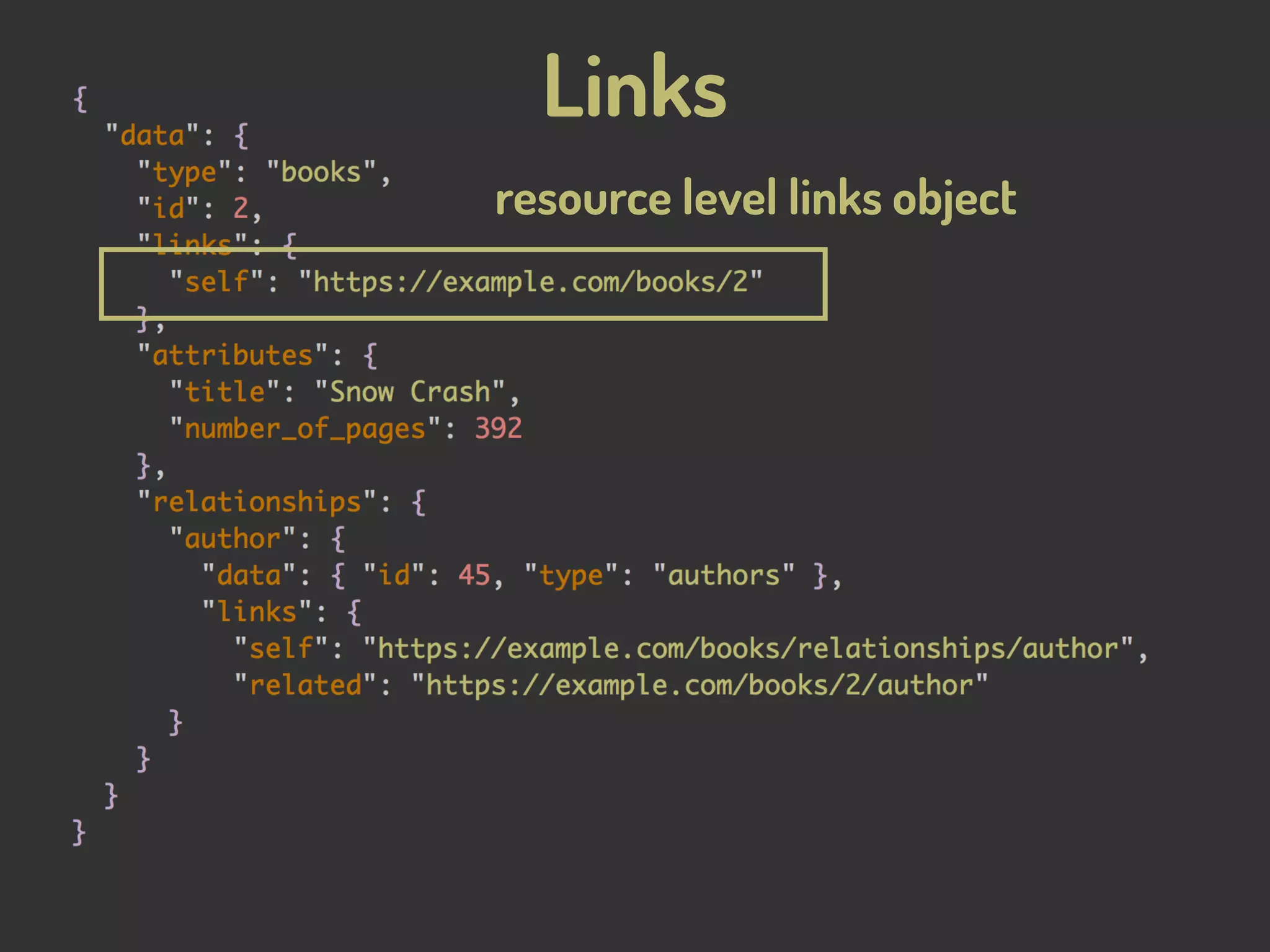Click the URL "https://example.com/books/2"
Screen dimensions: 1270x952
pyautogui.click(x=531, y=282)
